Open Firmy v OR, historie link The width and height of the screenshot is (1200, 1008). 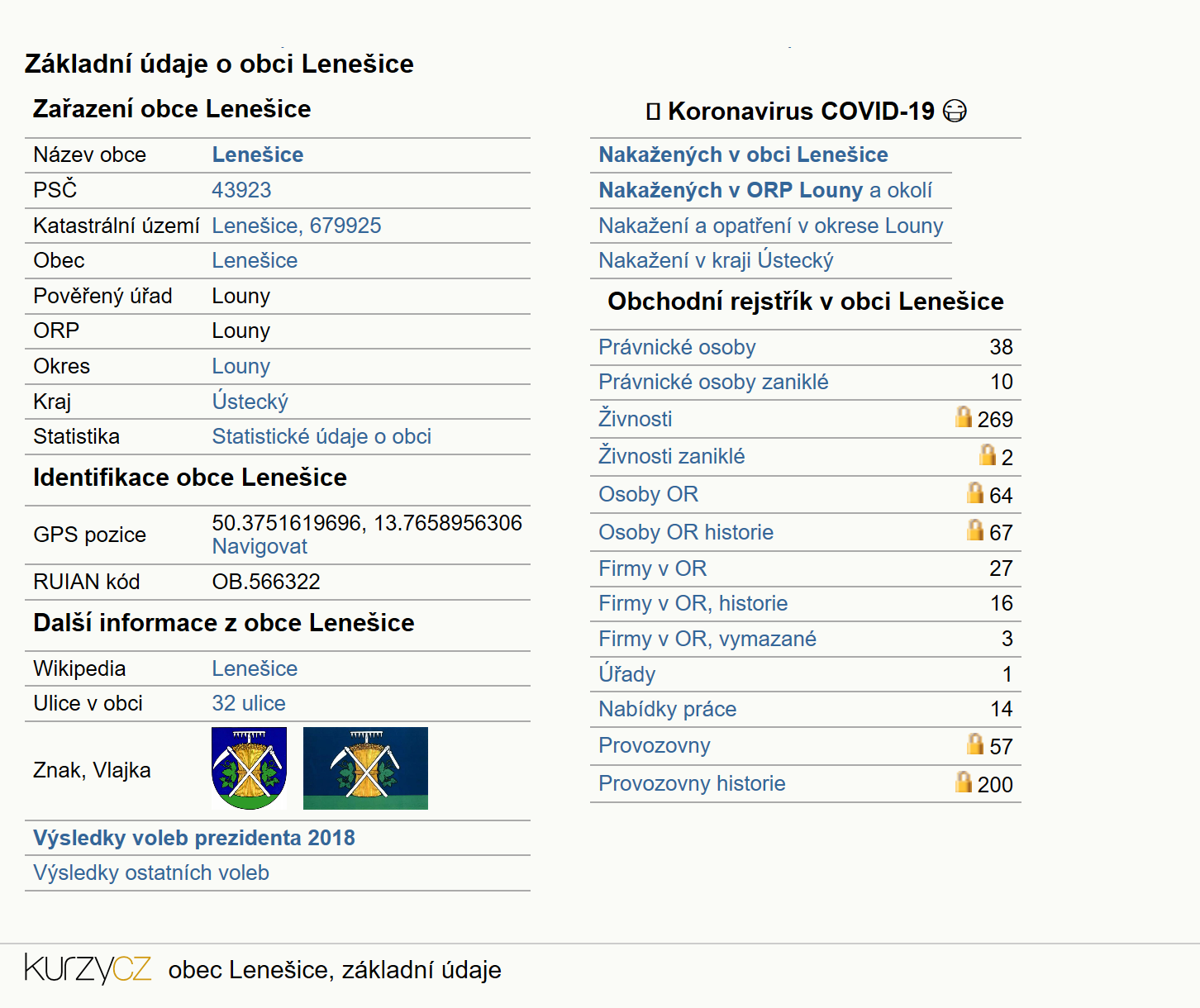[x=693, y=603]
